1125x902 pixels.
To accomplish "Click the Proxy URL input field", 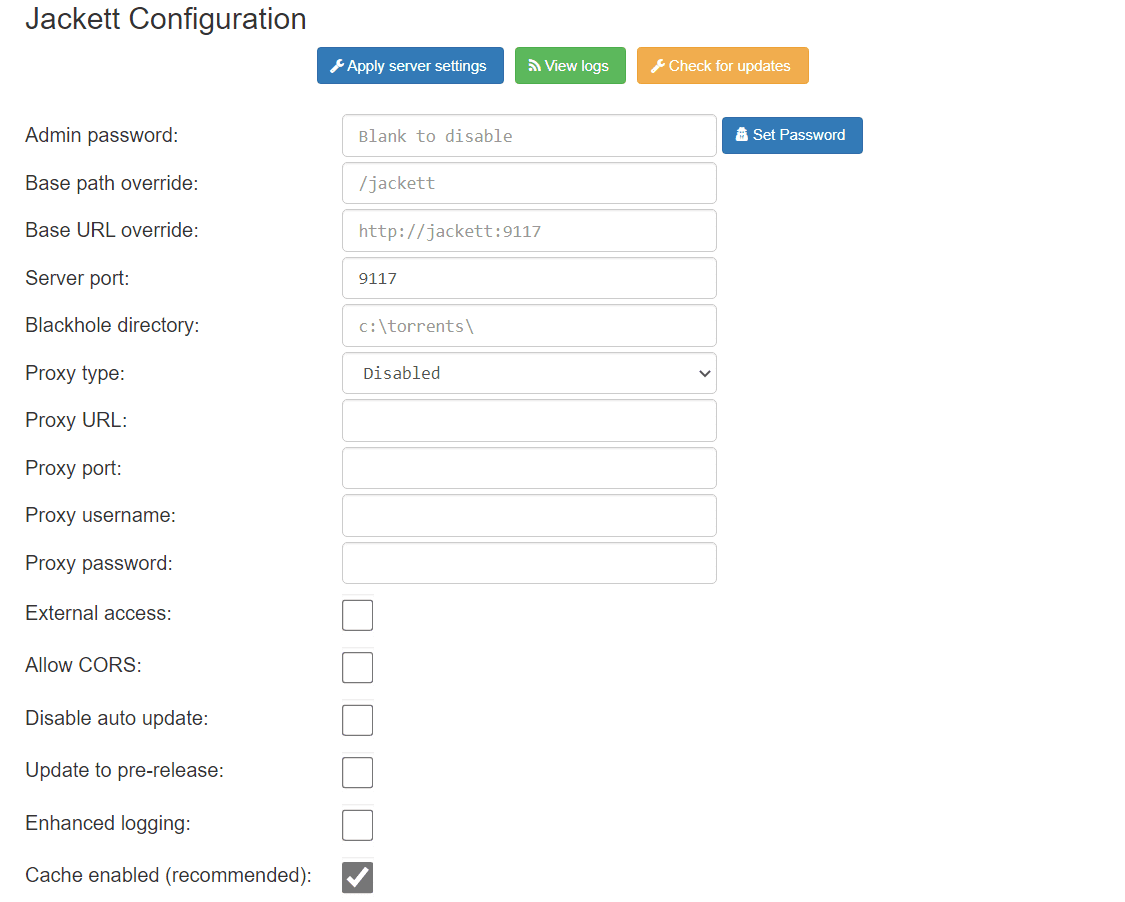I will [529, 421].
